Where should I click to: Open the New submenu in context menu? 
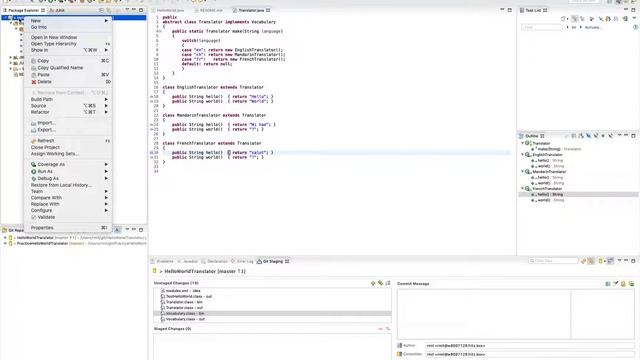(x=68, y=20)
